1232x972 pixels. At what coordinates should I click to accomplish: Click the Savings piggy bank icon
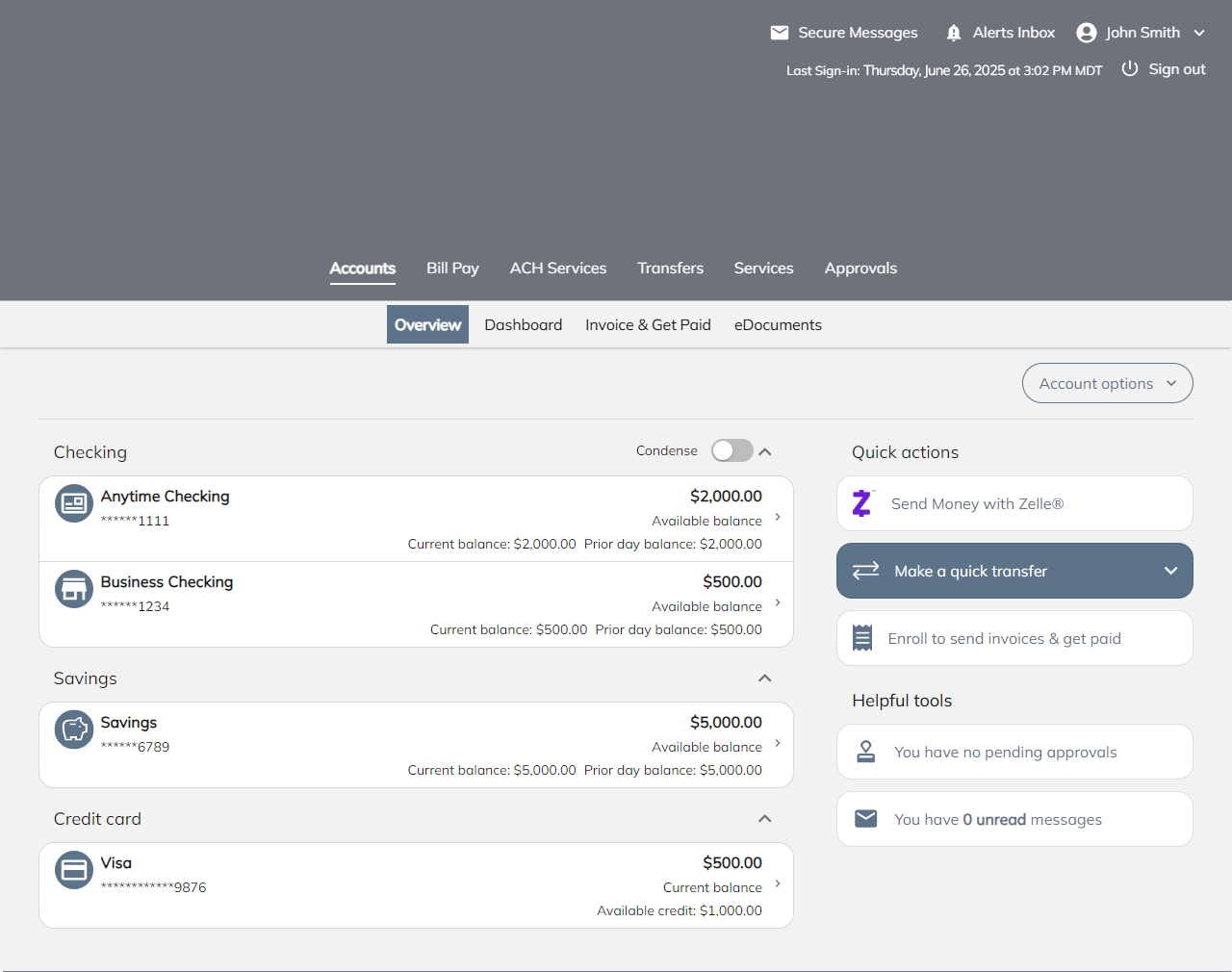coord(74,729)
